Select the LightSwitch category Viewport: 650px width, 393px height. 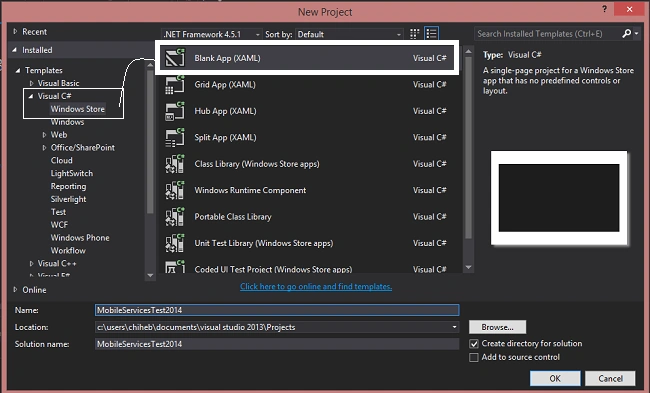(72, 173)
